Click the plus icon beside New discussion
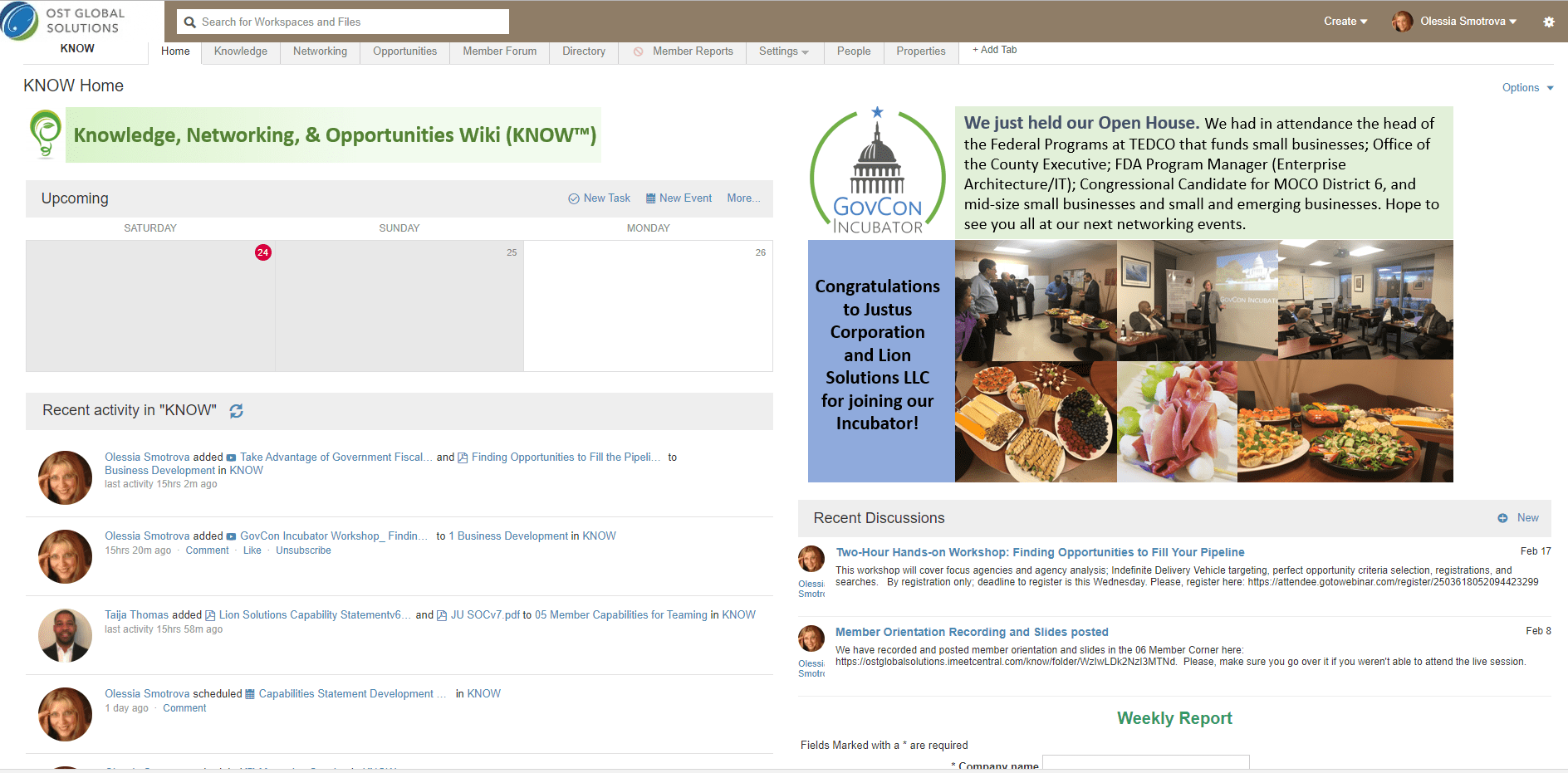 point(1502,518)
